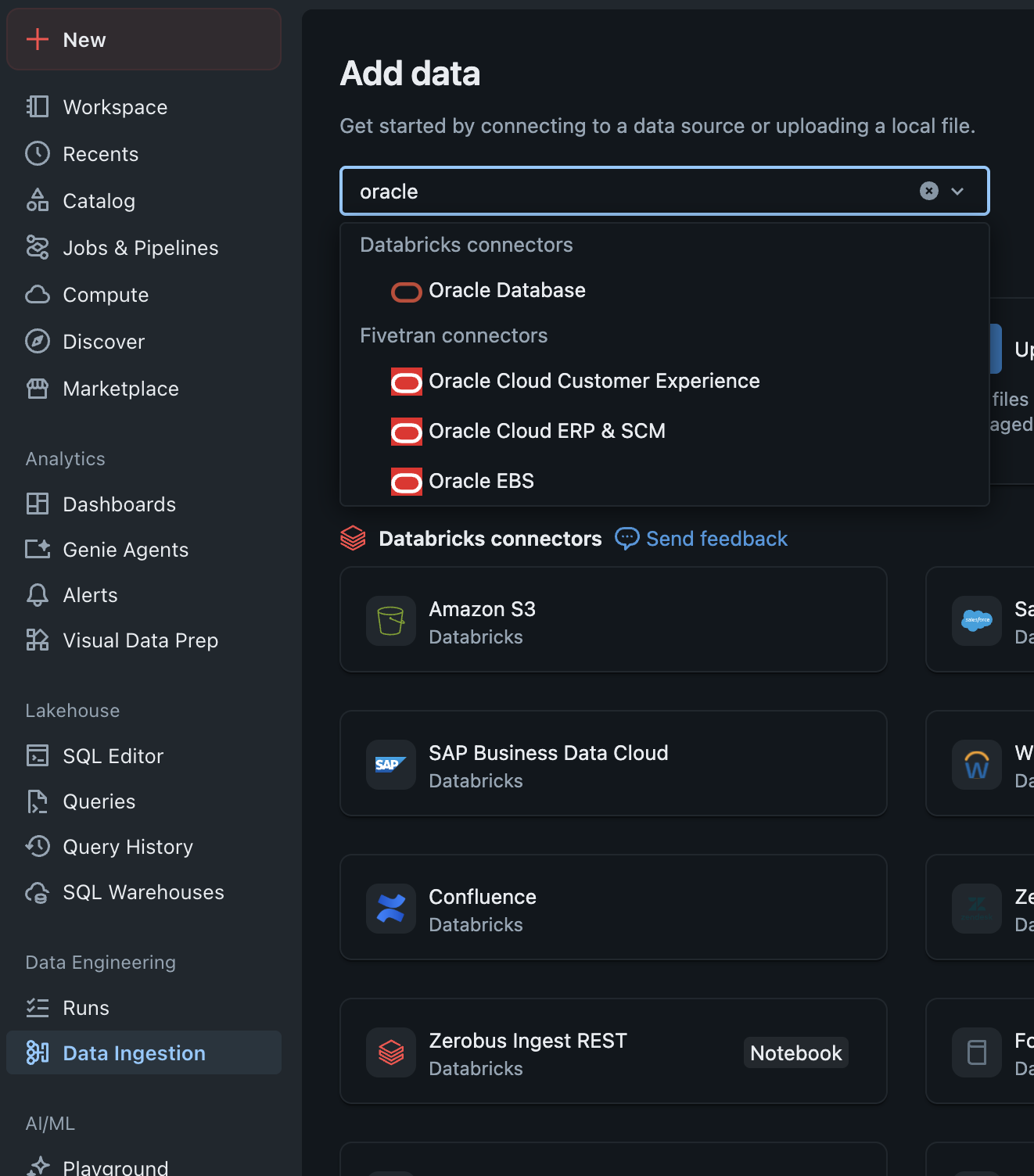This screenshot has width=1034, height=1176.
Task: Click the Salesforce cloud icon
Action: pyautogui.click(x=977, y=621)
